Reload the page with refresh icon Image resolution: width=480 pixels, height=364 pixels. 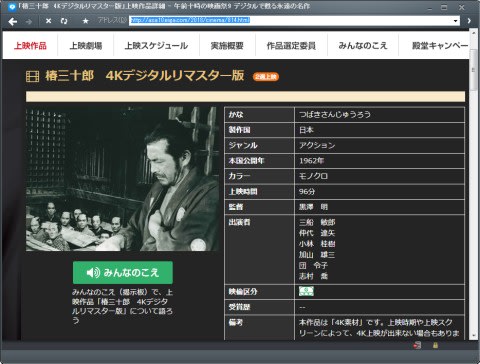64,21
